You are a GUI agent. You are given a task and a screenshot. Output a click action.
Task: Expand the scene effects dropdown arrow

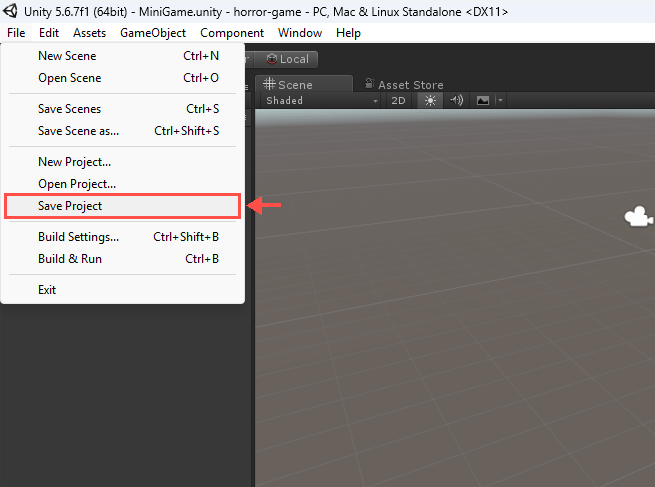tap(500, 101)
